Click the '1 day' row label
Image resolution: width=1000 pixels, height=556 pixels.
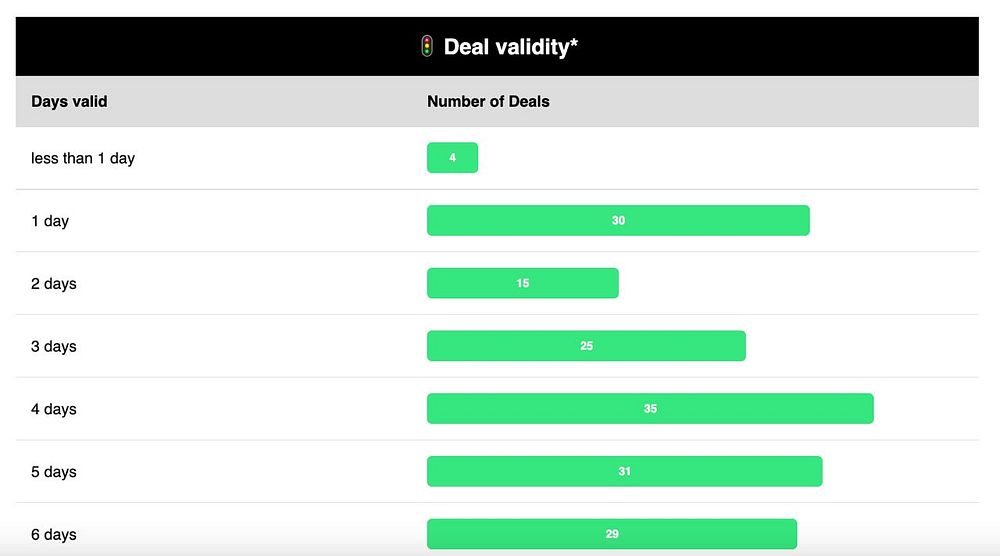[x=50, y=221]
